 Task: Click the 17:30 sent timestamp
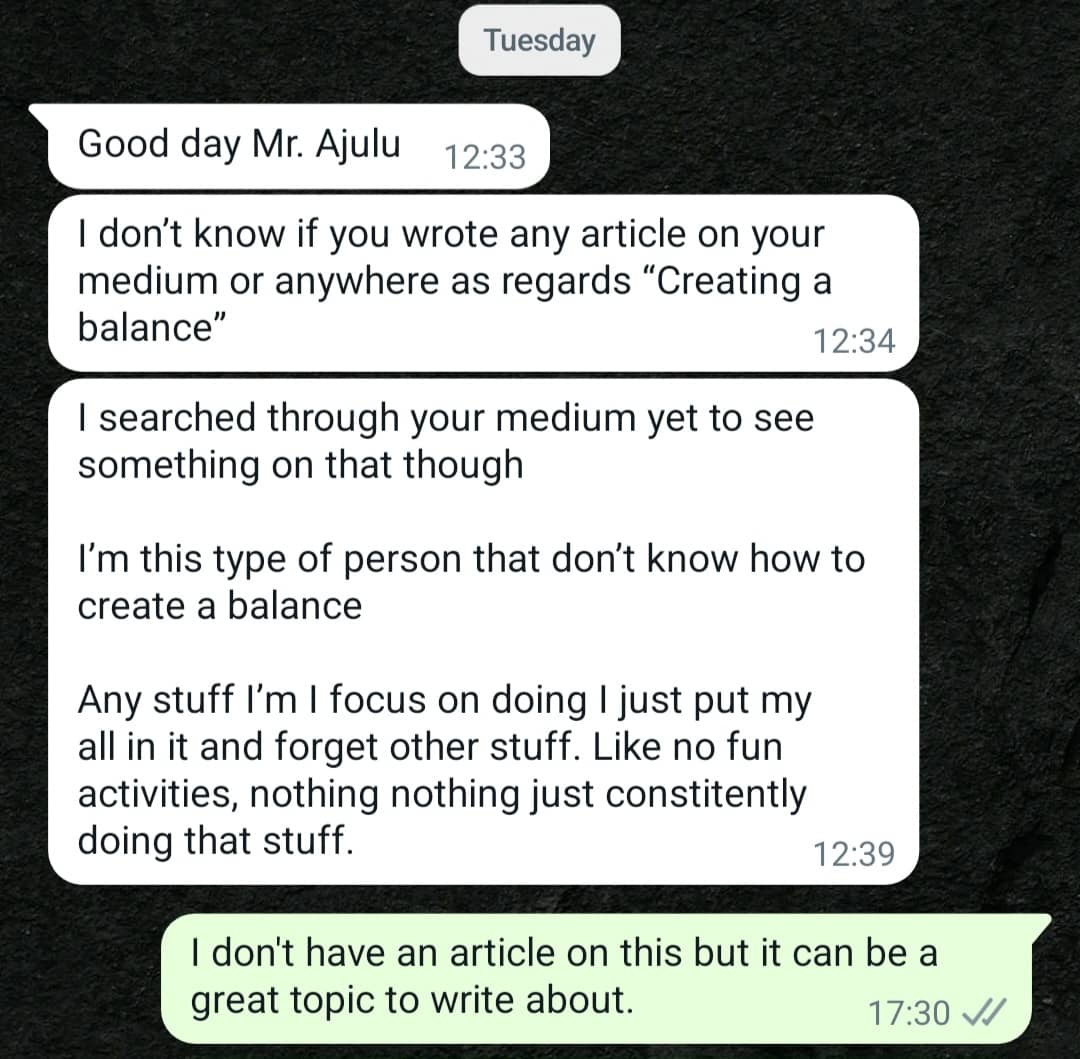click(908, 1013)
